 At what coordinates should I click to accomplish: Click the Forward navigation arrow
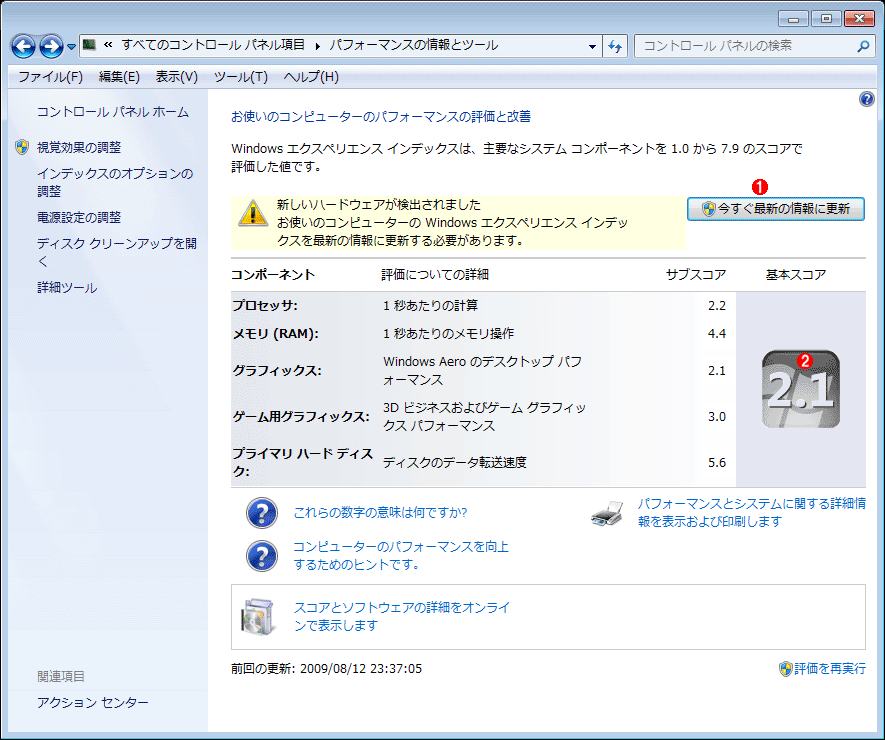pyautogui.click(x=51, y=46)
